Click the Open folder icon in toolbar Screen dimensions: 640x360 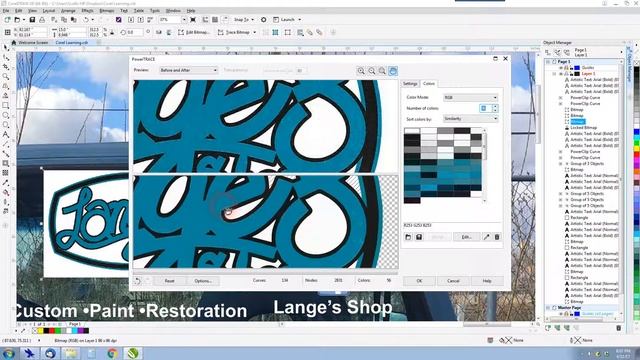[17, 20]
